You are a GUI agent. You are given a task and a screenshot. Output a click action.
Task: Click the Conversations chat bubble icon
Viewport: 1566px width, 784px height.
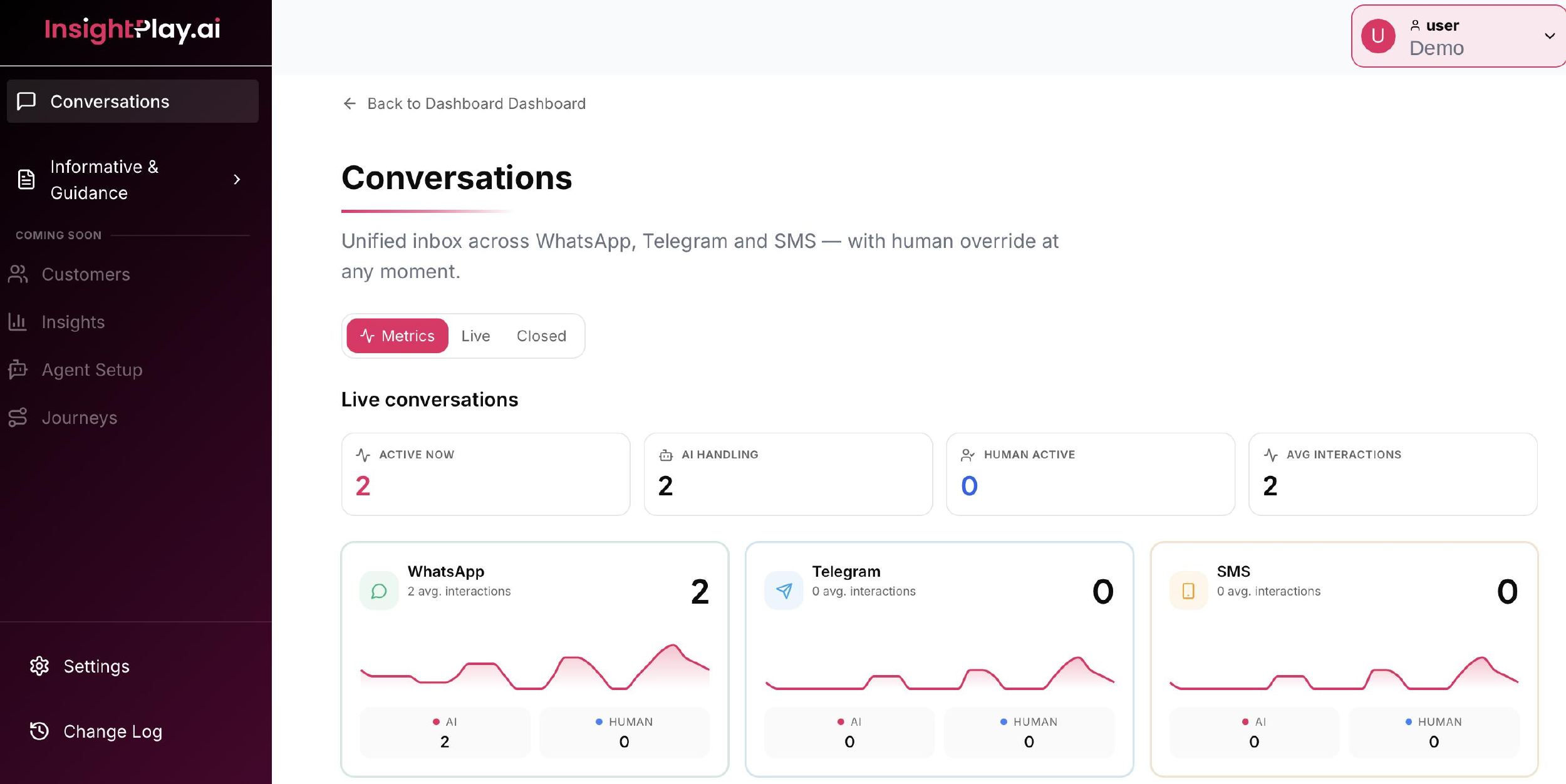click(26, 101)
